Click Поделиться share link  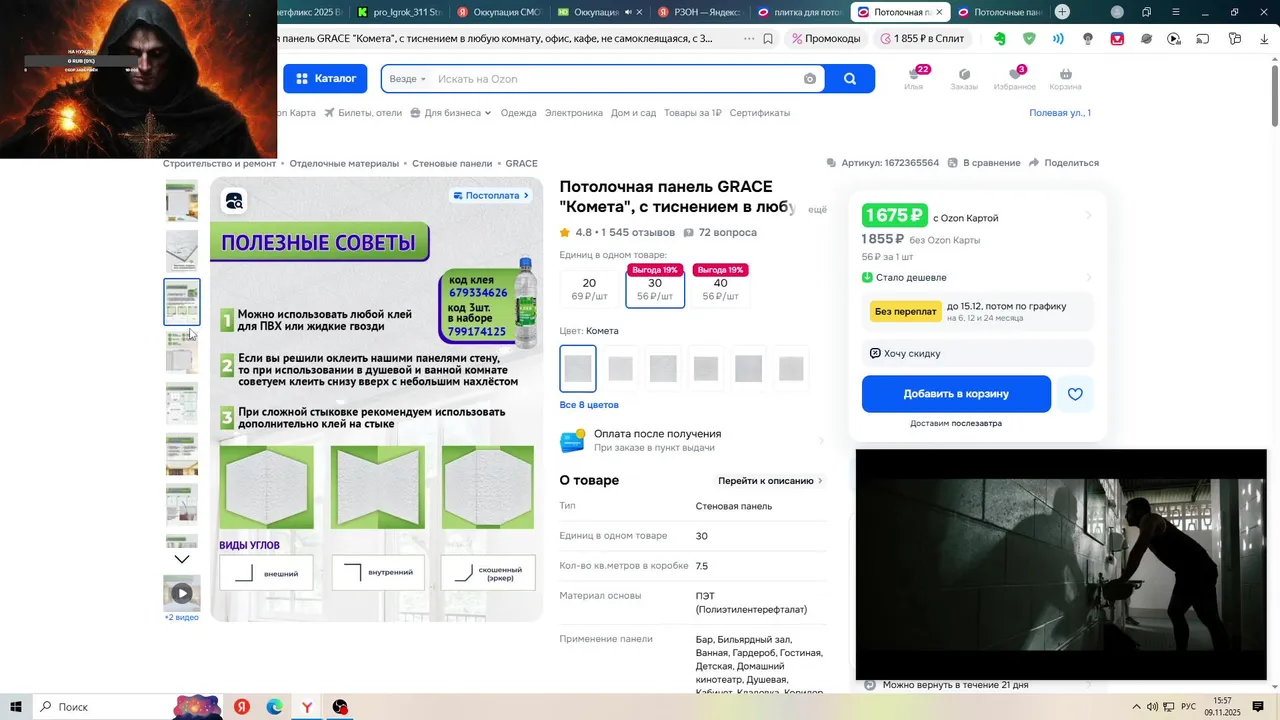click(x=1064, y=163)
